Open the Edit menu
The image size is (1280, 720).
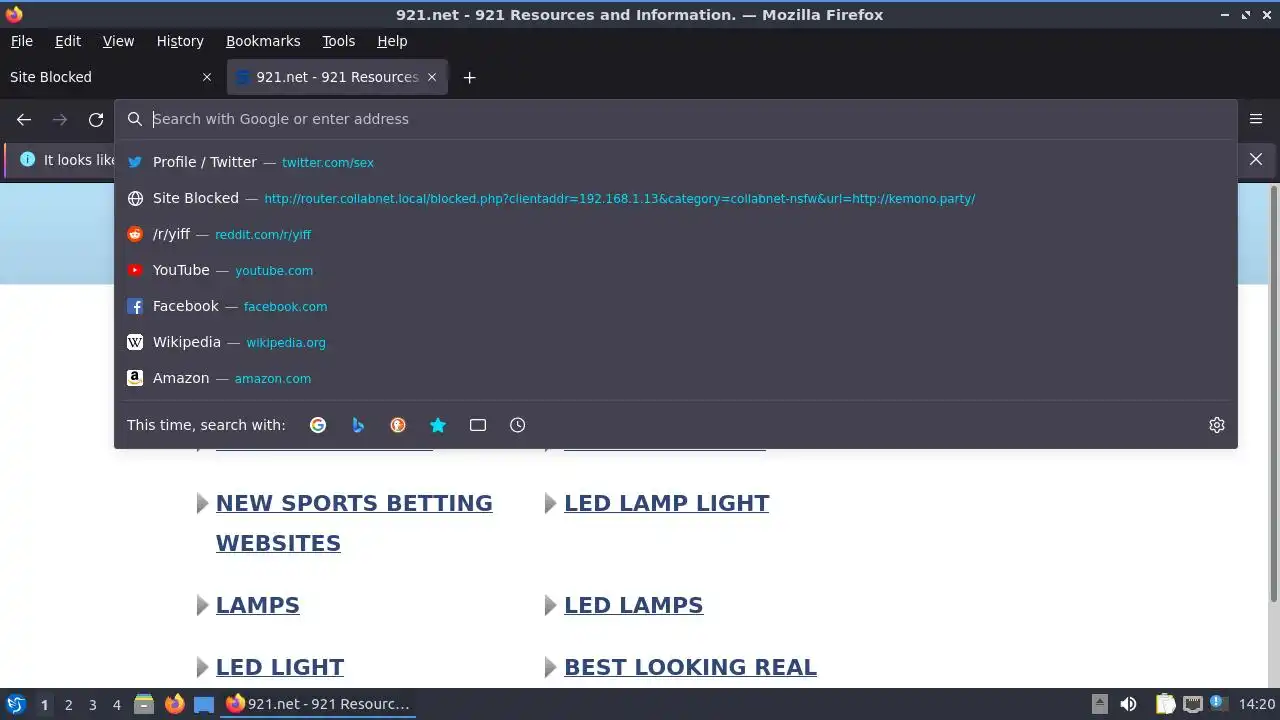(68, 41)
